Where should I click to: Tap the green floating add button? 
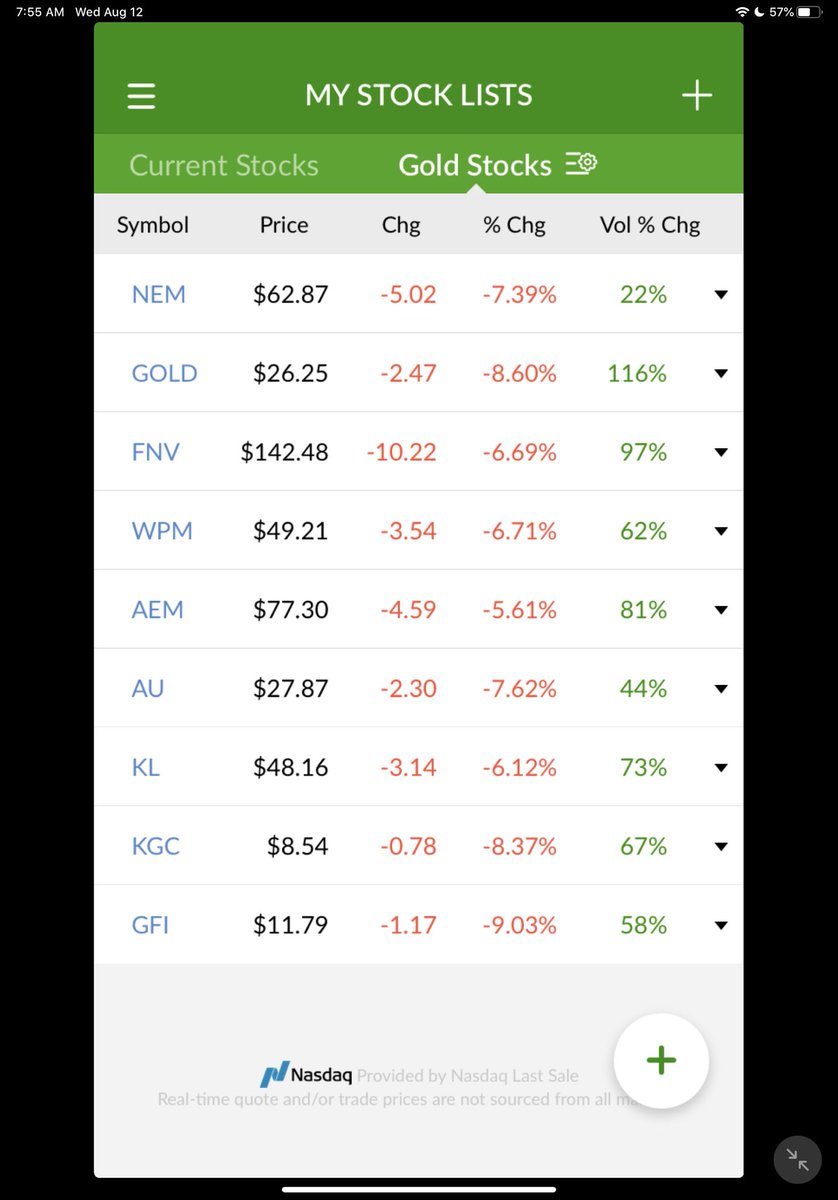661,1061
